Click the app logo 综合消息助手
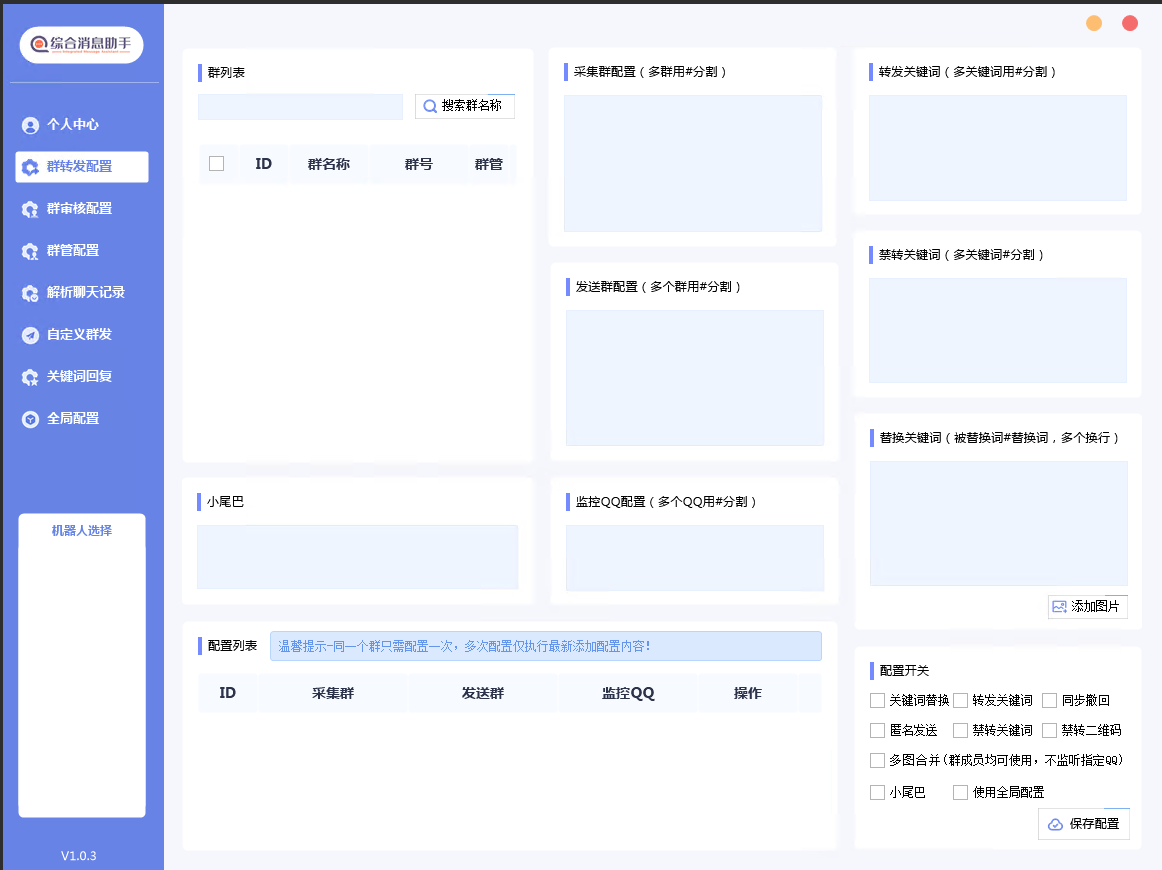Image resolution: width=1162 pixels, height=870 pixels. (82, 44)
